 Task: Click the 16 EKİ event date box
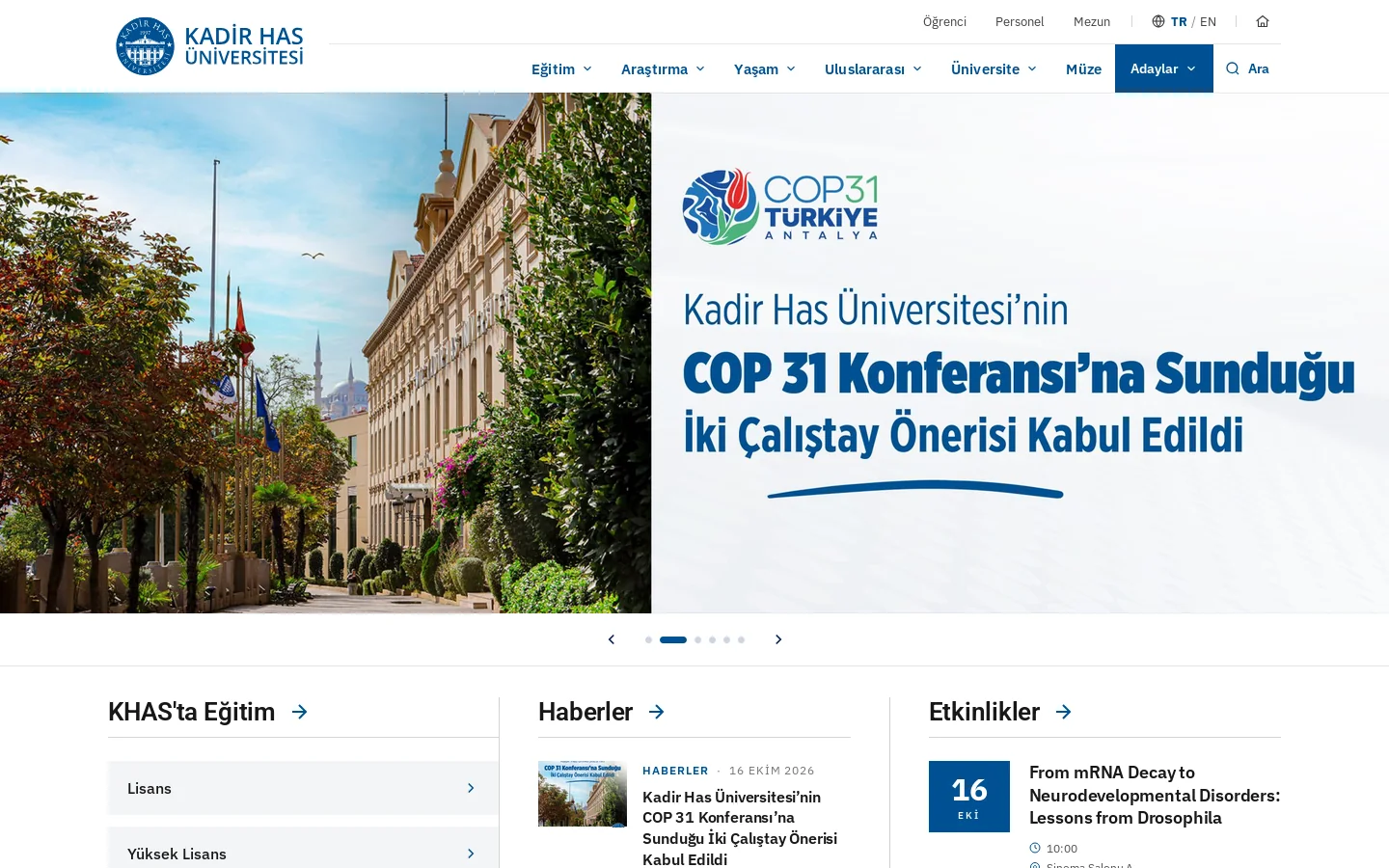coord(969,797)
